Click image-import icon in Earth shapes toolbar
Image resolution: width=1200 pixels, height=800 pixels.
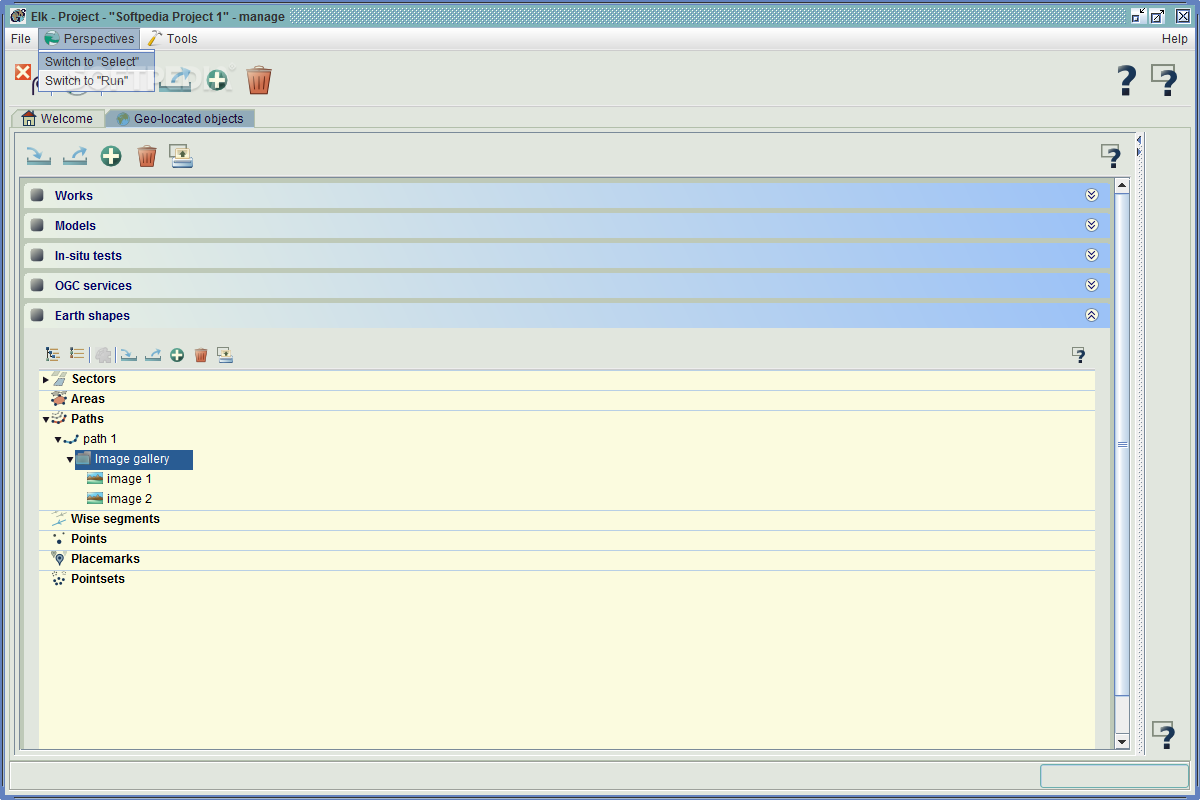[x=225, y=355]
